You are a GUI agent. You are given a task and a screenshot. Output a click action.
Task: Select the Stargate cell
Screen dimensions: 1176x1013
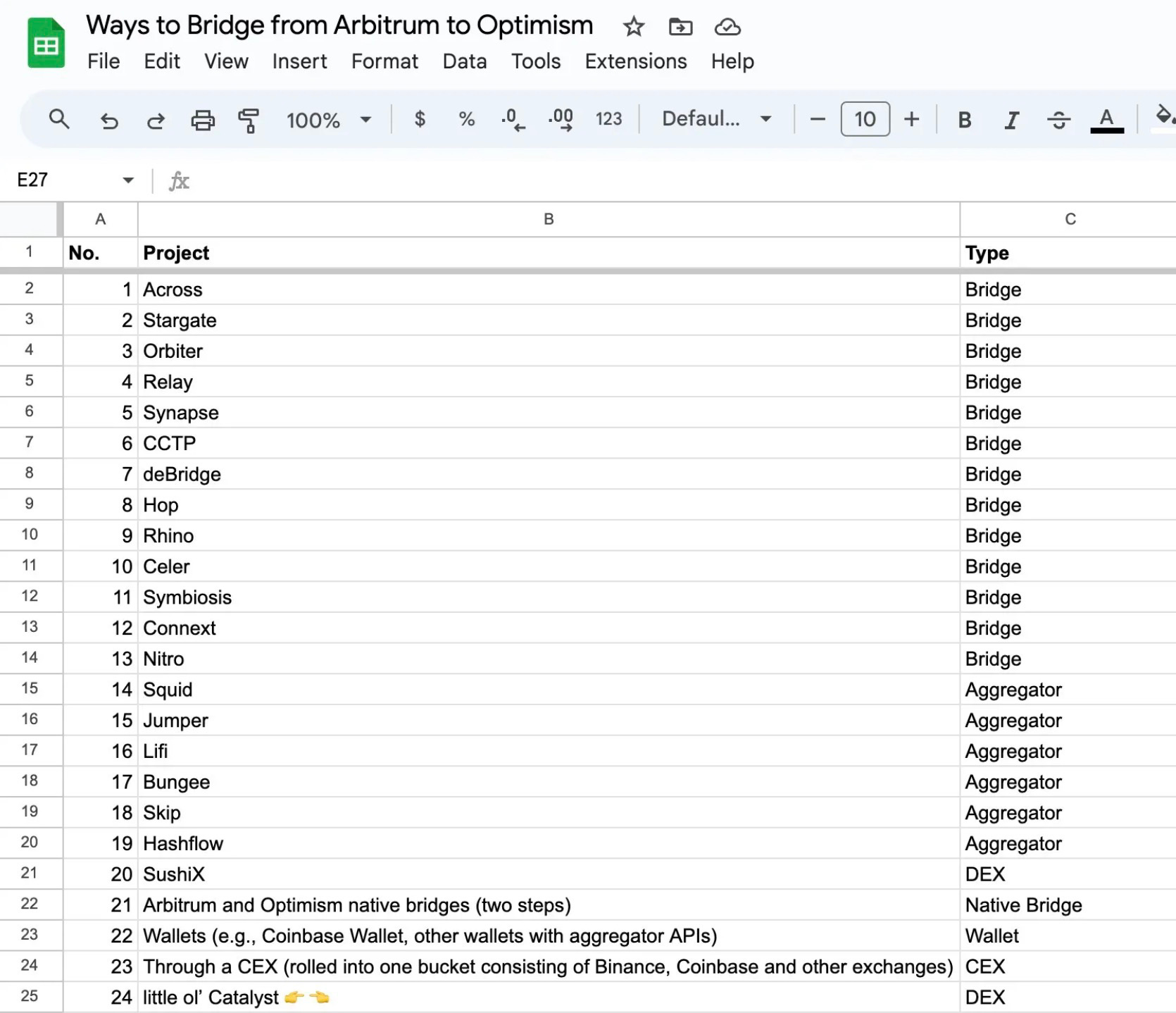549,321
